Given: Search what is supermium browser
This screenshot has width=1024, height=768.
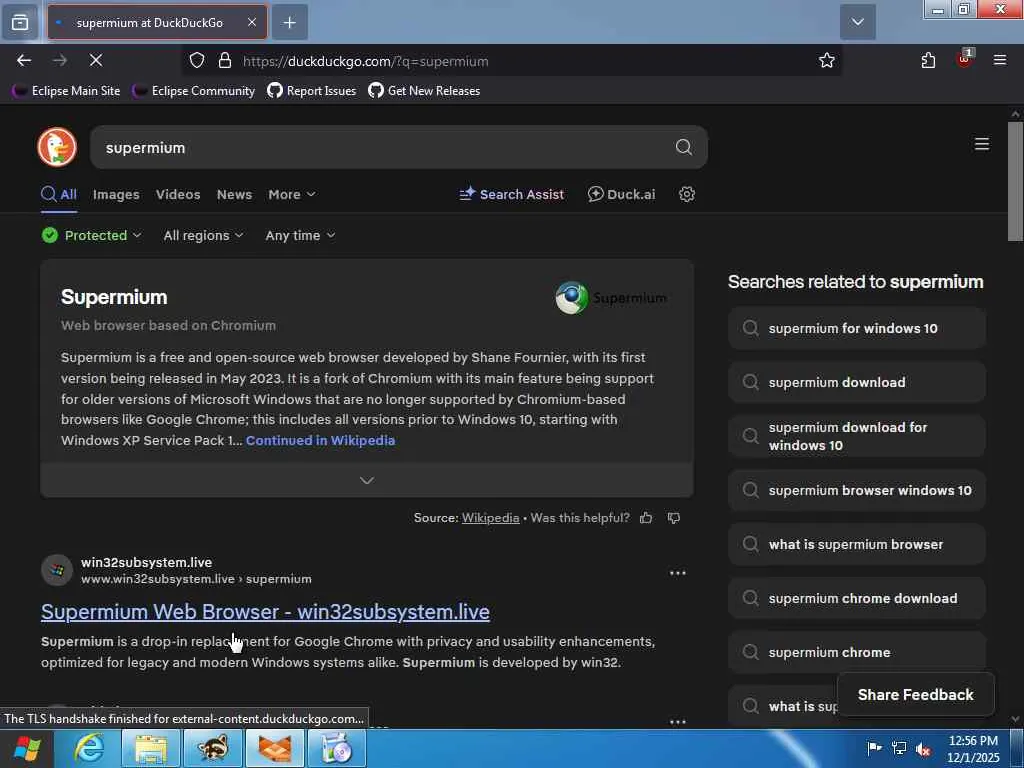Looking at the screenshot, I should (856, 545).
